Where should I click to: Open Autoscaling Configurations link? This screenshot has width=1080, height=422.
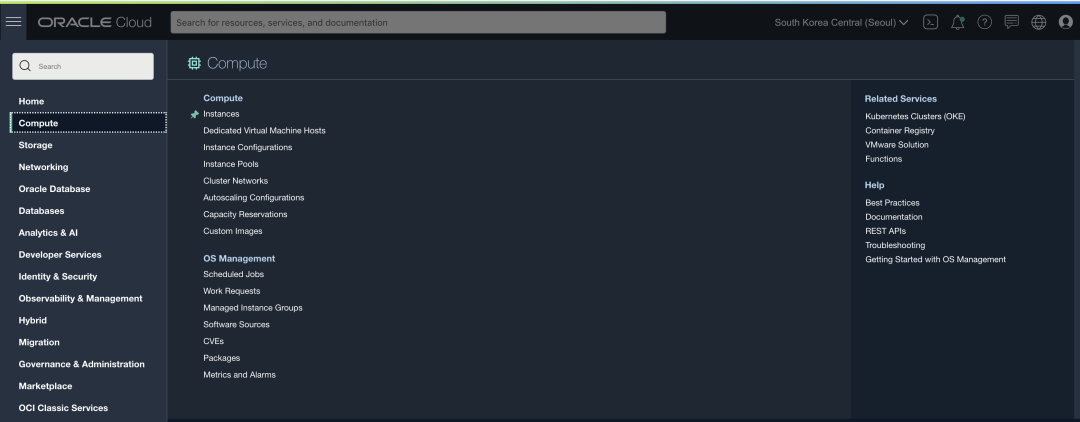click(253, 198)
